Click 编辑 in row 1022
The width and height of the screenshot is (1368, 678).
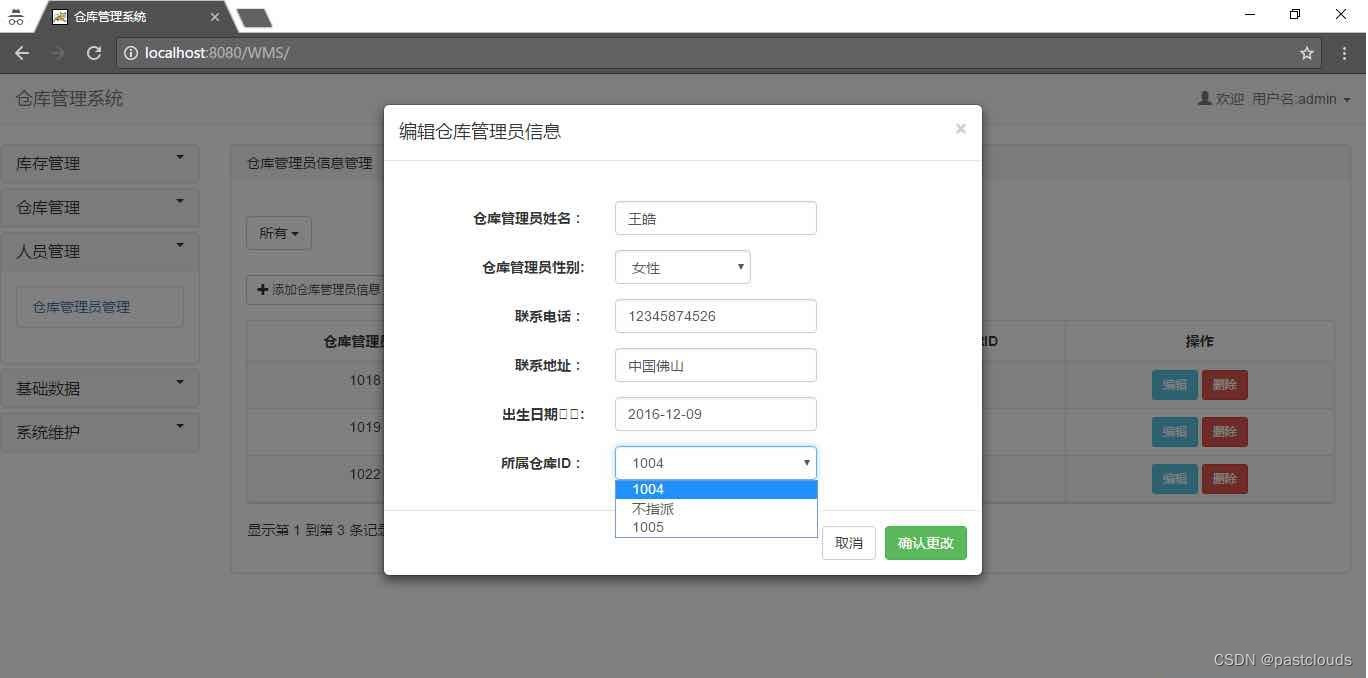[x=1175, y=479]
